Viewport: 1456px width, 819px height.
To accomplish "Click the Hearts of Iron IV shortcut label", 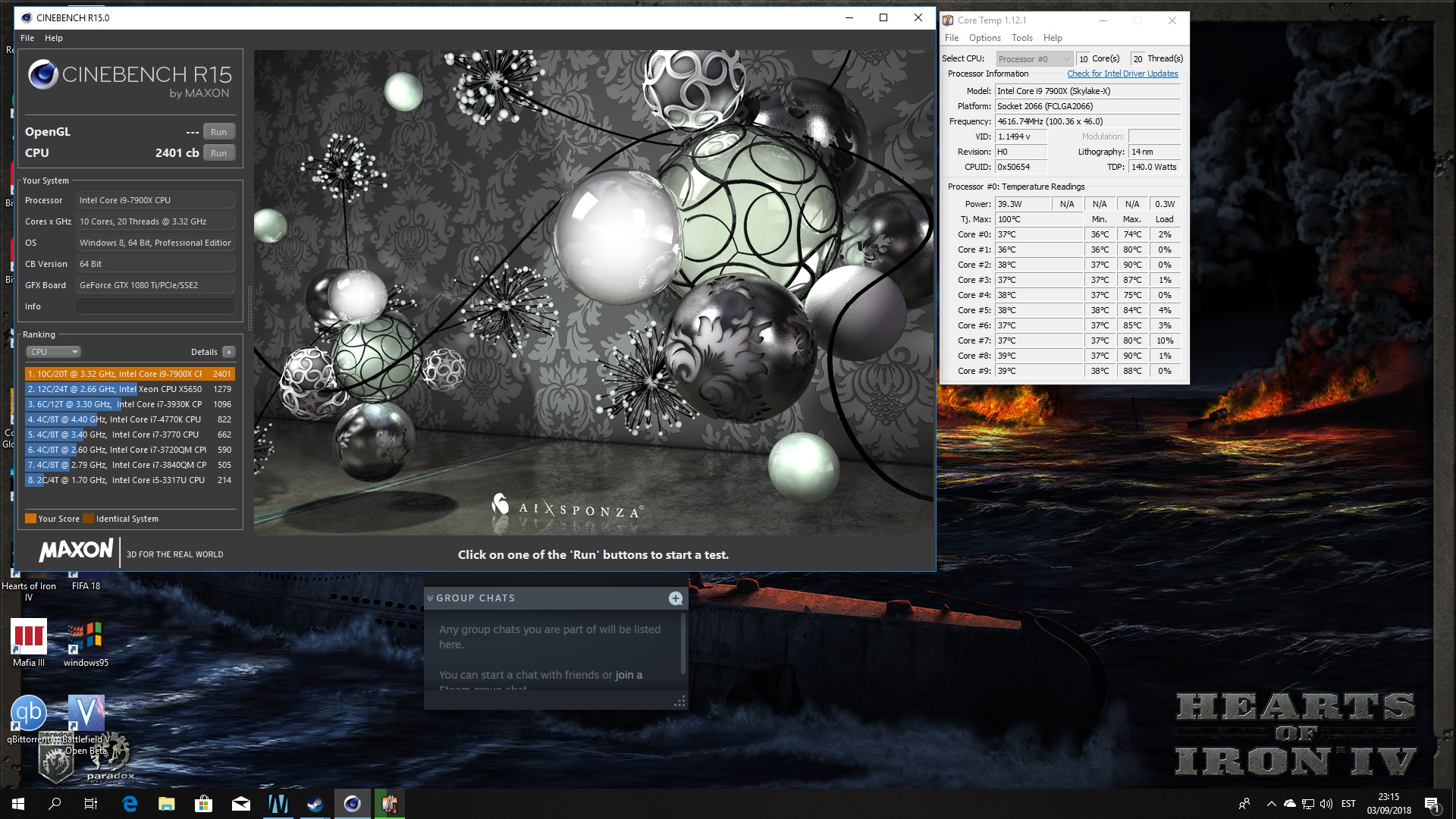I will point(29,591).
